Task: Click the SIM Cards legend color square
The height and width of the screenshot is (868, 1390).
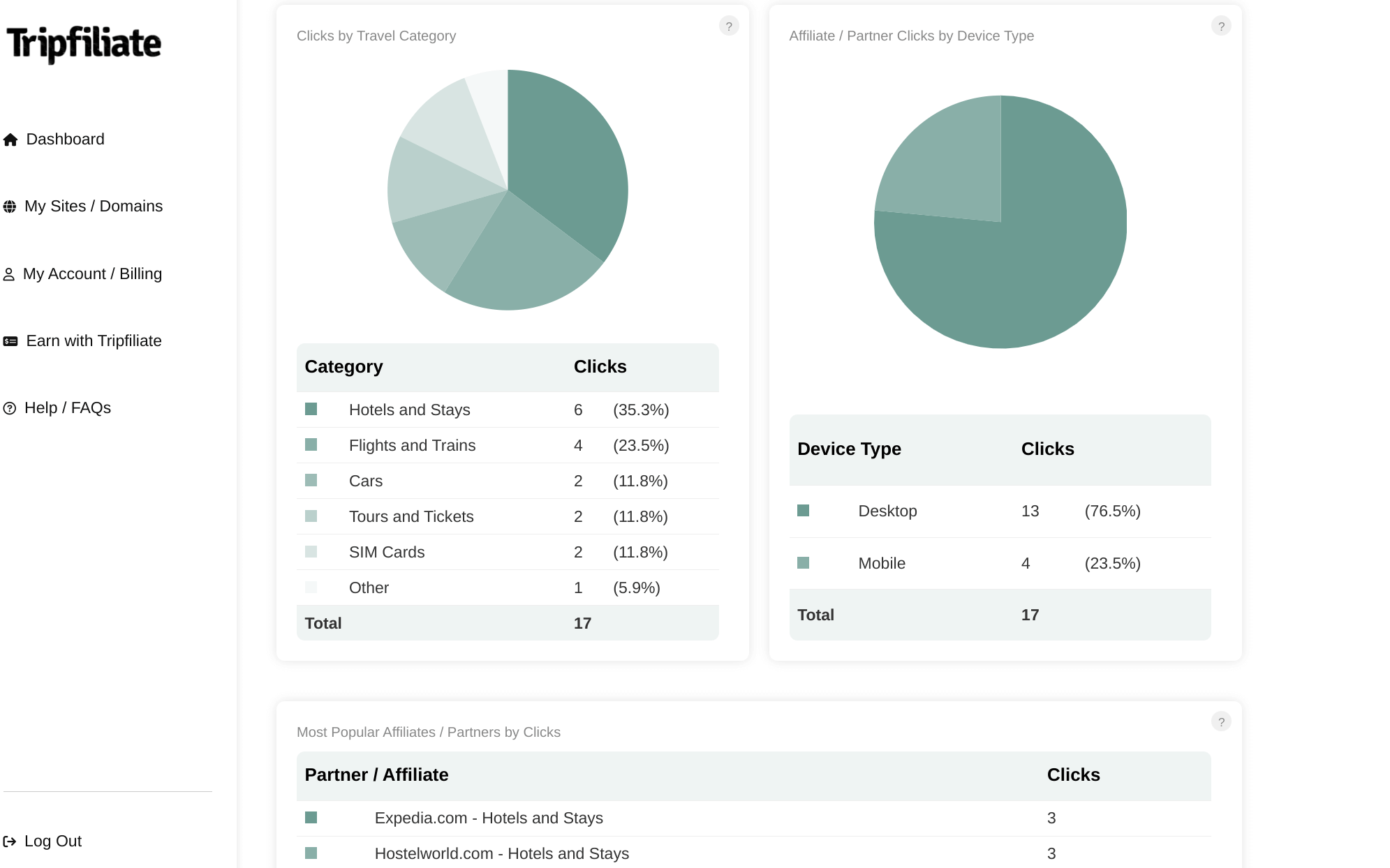Action: [x=311, y=551]
